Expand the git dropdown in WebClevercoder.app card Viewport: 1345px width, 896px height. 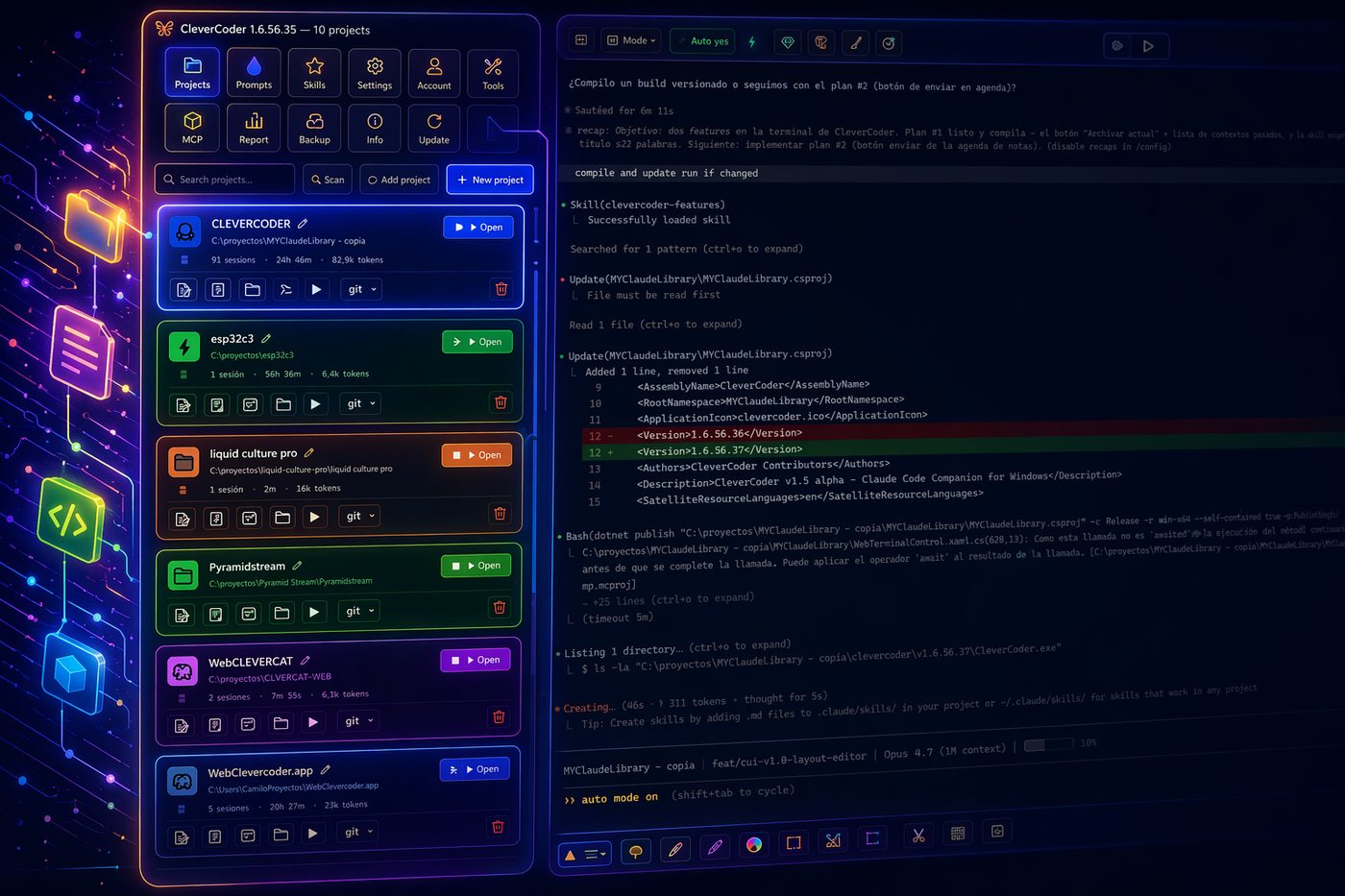(x=359, y=832)
